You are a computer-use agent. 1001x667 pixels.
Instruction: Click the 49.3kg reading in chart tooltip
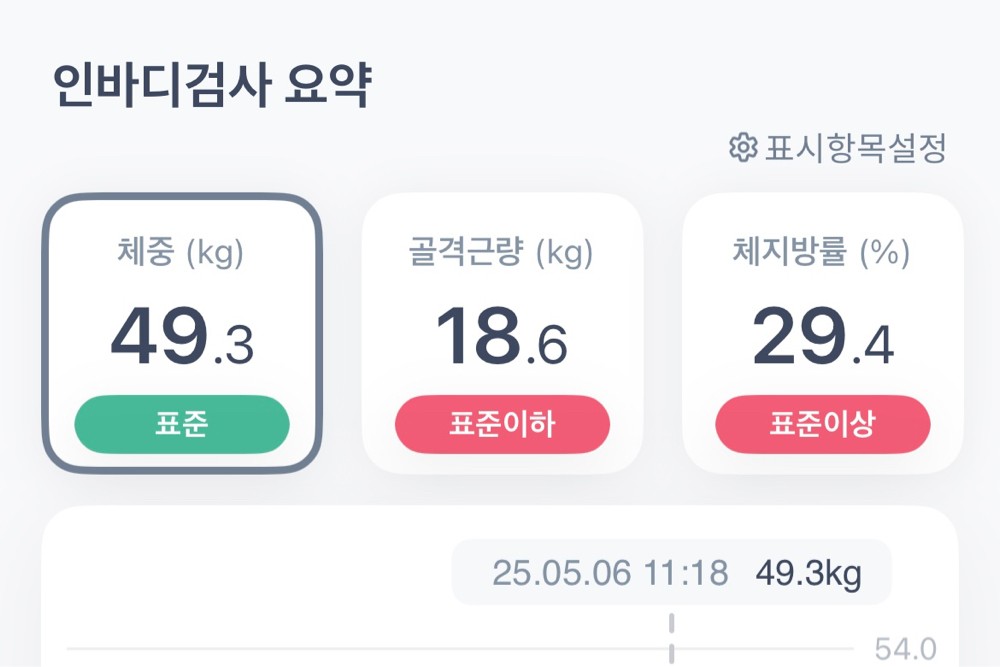click(x=808, y=574)
